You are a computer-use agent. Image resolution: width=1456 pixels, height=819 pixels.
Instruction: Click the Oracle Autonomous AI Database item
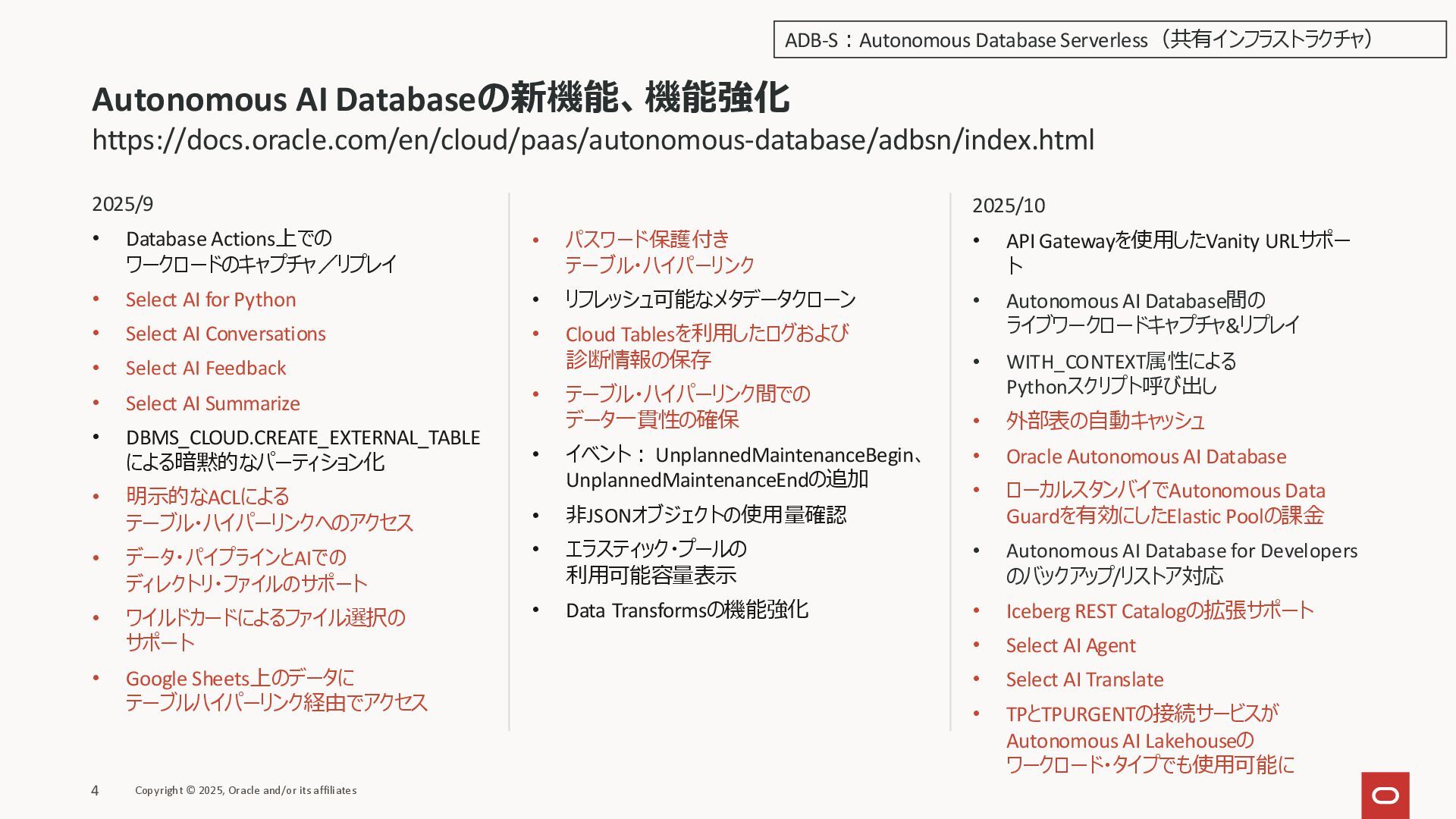[x=1146, y=457]
